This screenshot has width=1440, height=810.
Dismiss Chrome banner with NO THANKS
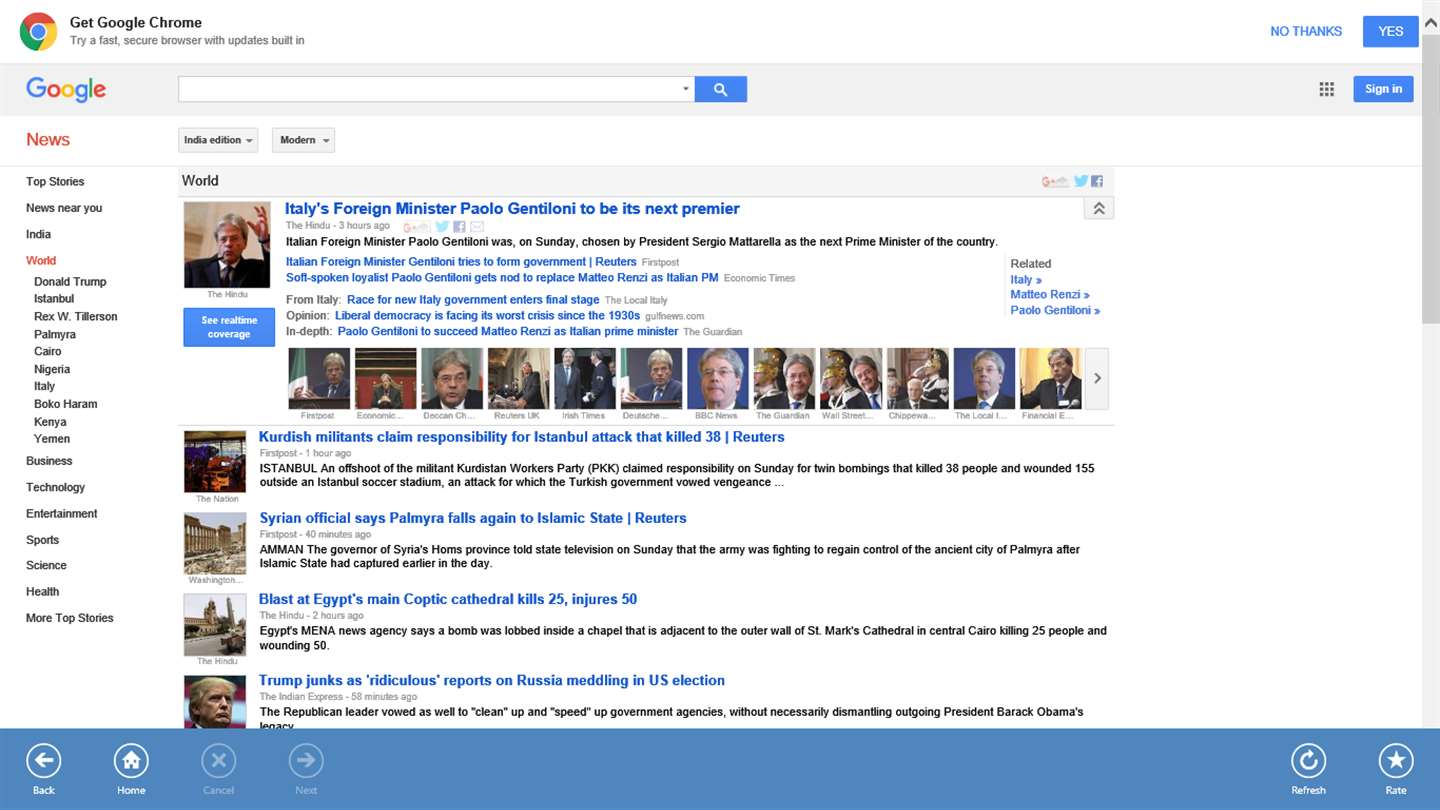coord(1306,31)
